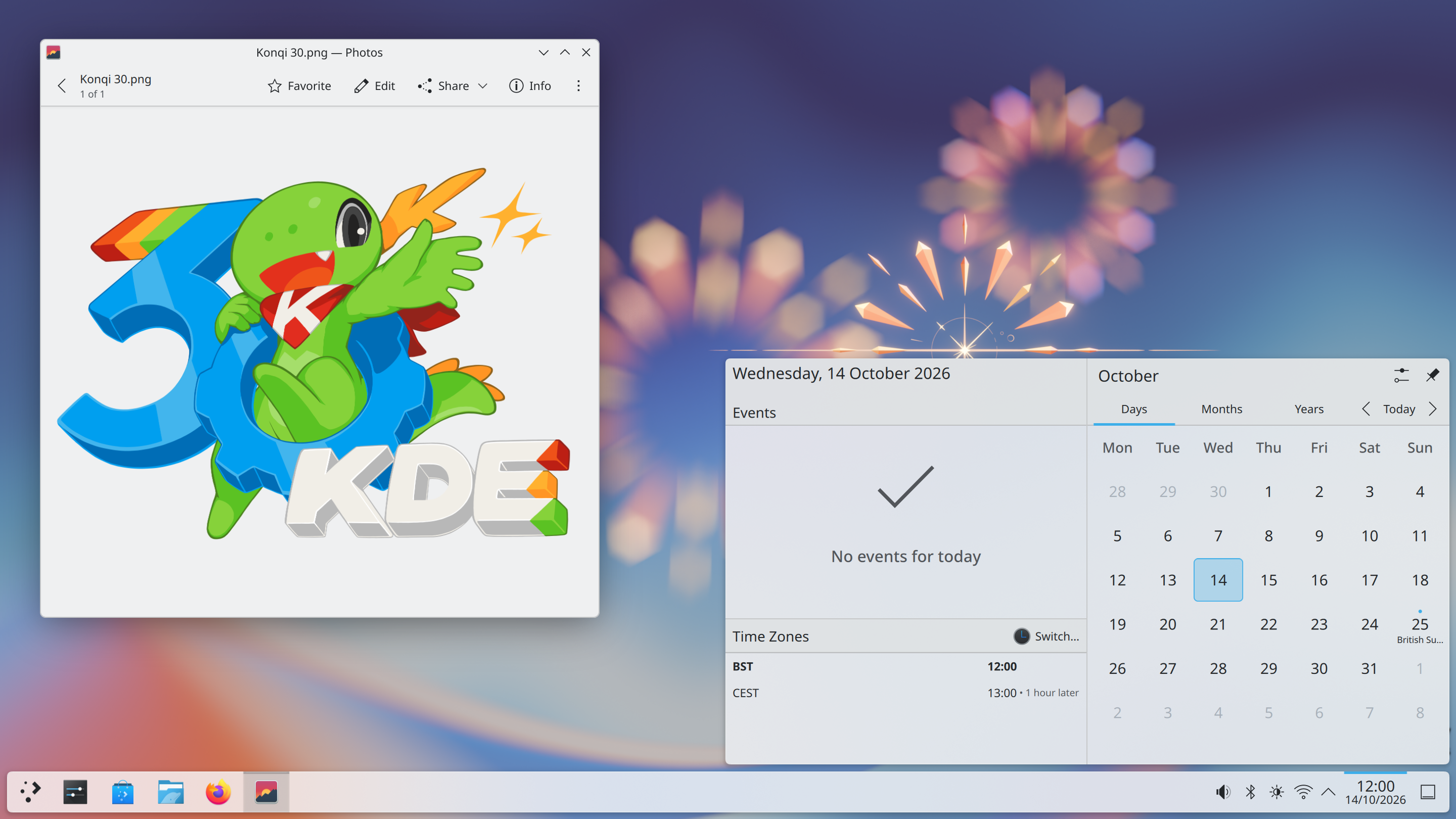Screen dimensions: 1456x819
Task: Click the Peek at Desktop icon
Action: click(x=1428, y=792)
